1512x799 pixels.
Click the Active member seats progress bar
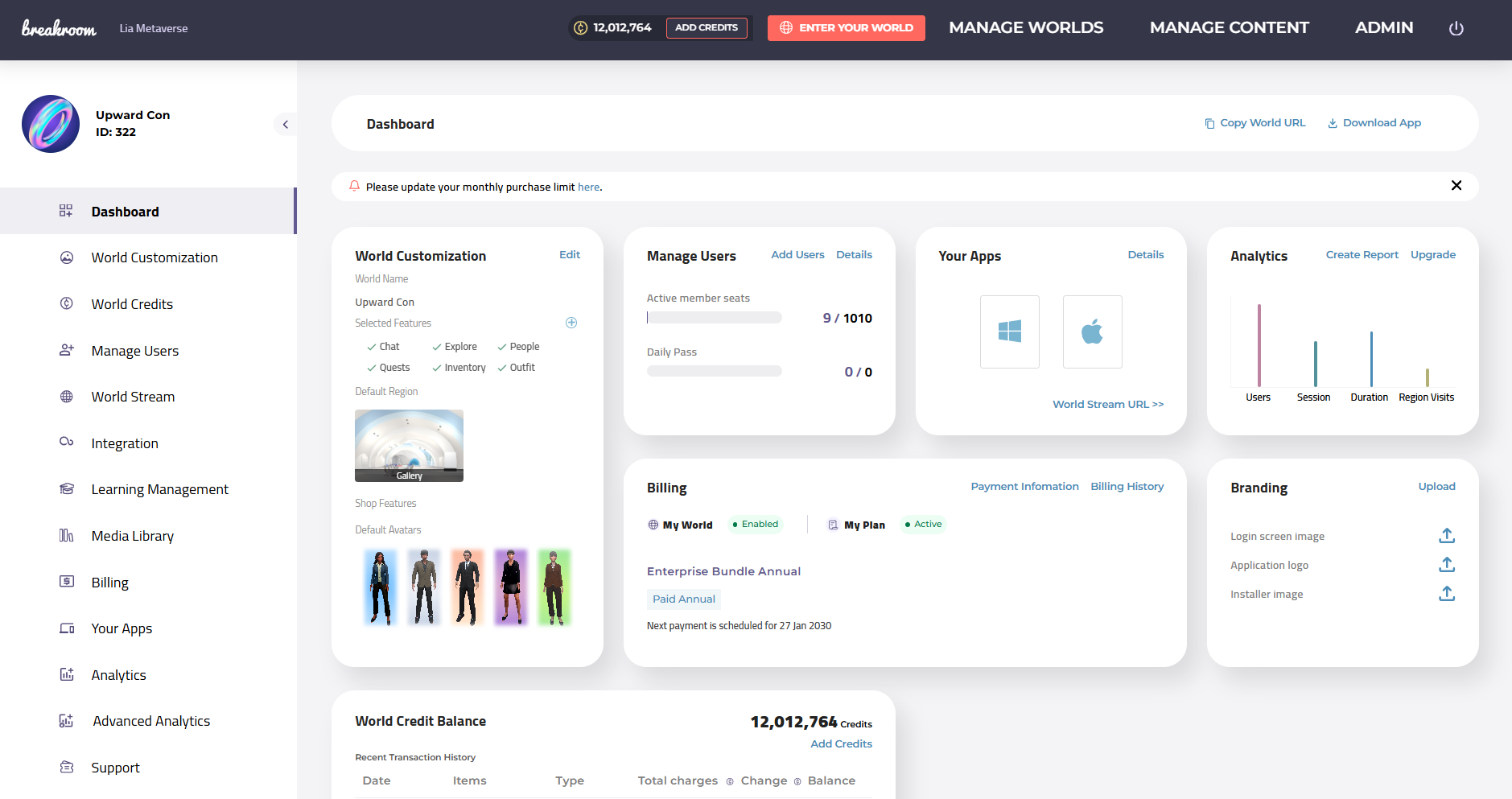[x=715, y=318]
